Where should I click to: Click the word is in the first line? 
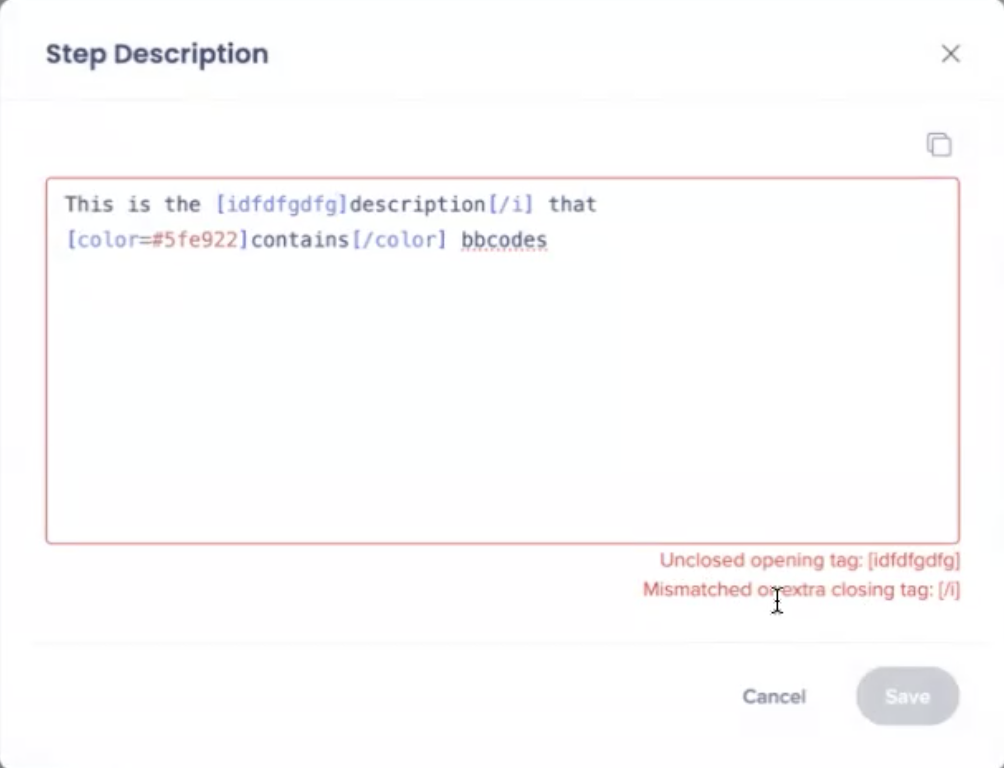click(138, 205)
